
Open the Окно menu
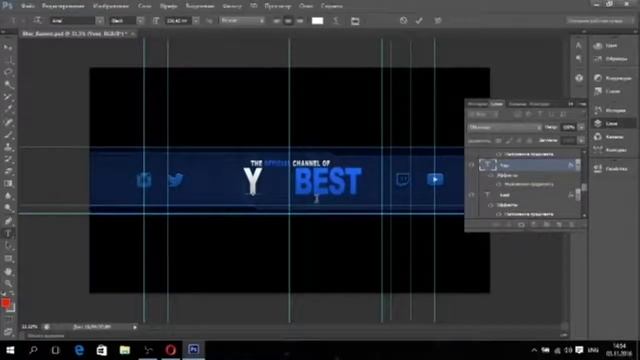(x=306, y=6)
